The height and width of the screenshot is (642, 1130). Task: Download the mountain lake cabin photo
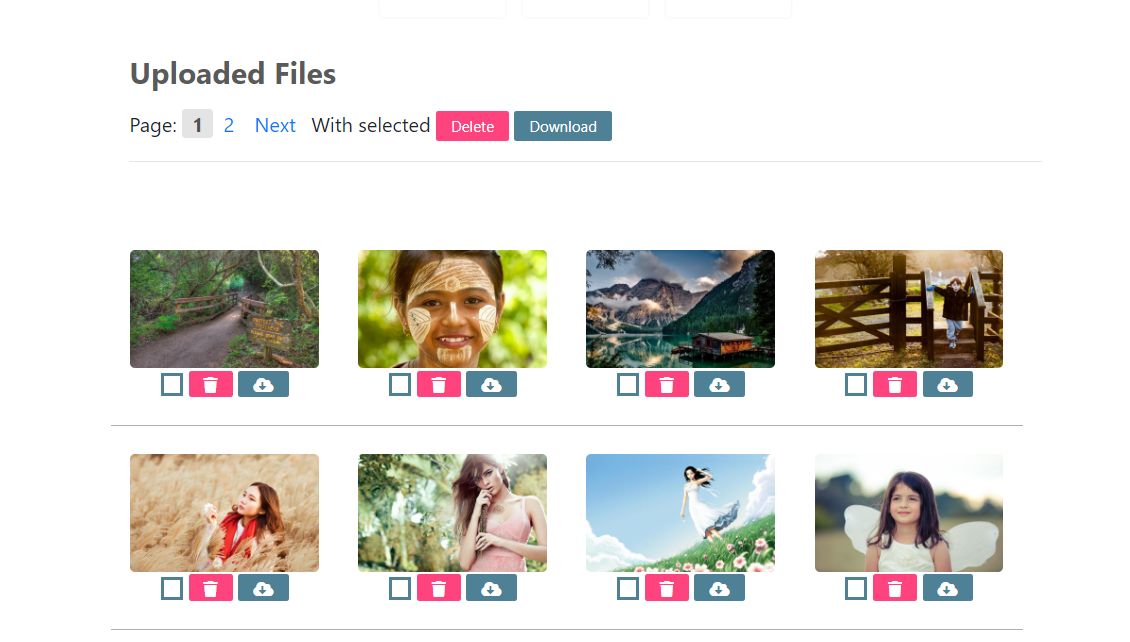[x=719, y=385]
